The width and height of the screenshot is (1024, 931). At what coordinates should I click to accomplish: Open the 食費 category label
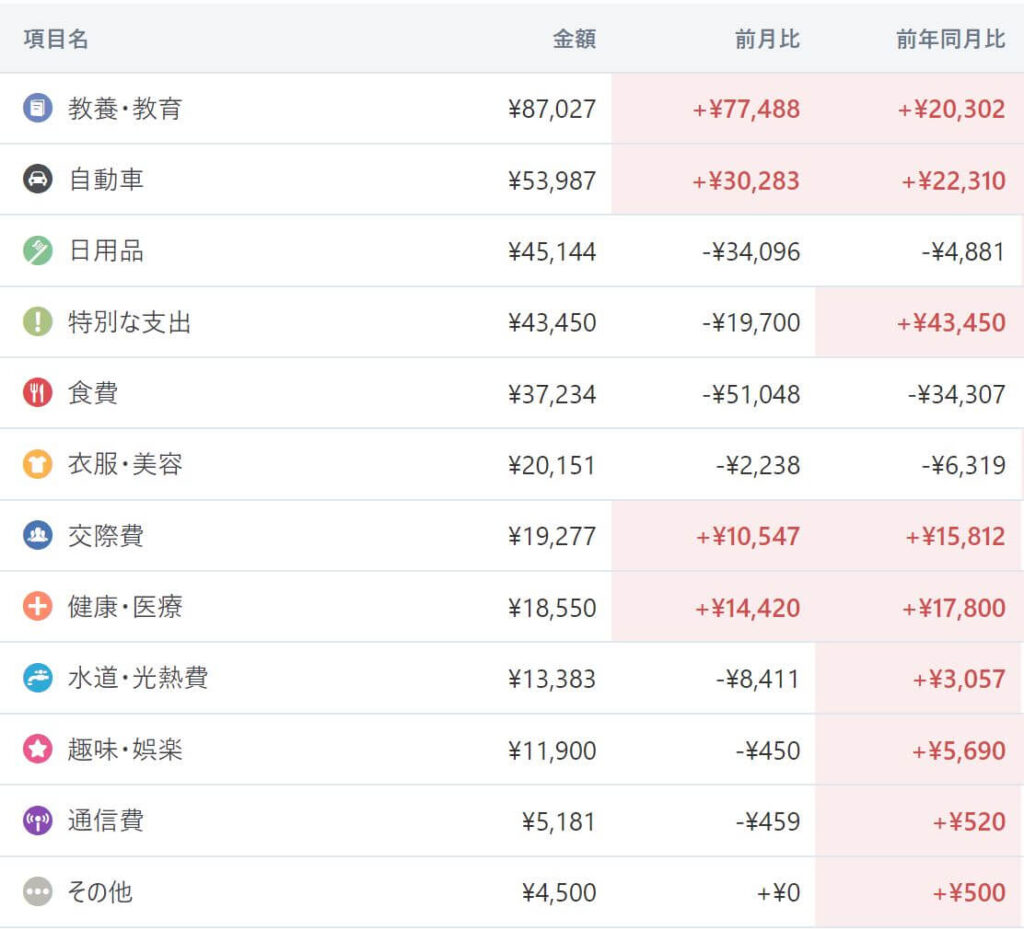pyautogui.click(x=93, y=393)
